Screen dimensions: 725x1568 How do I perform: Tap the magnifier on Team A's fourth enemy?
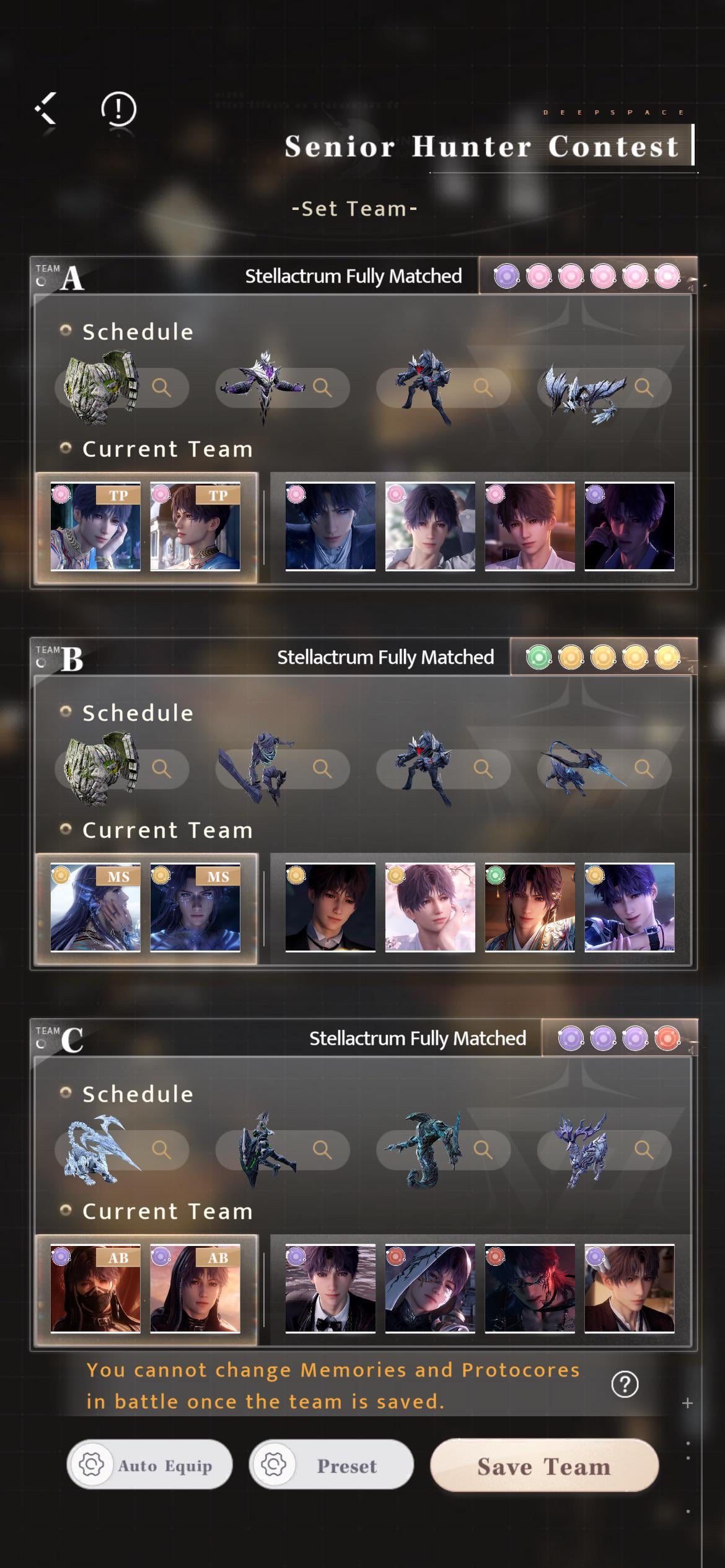pos(644,388)
